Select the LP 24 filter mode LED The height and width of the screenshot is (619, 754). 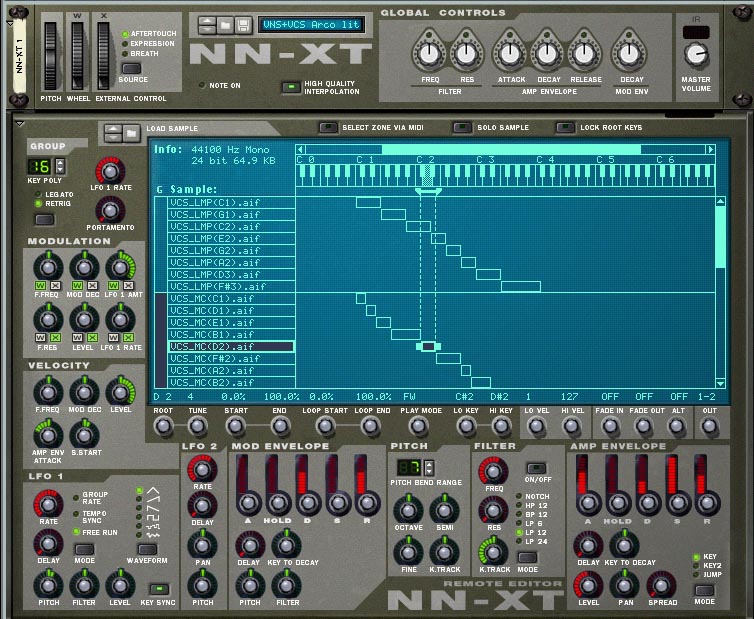pyautogui.click(x=519, y=542)
